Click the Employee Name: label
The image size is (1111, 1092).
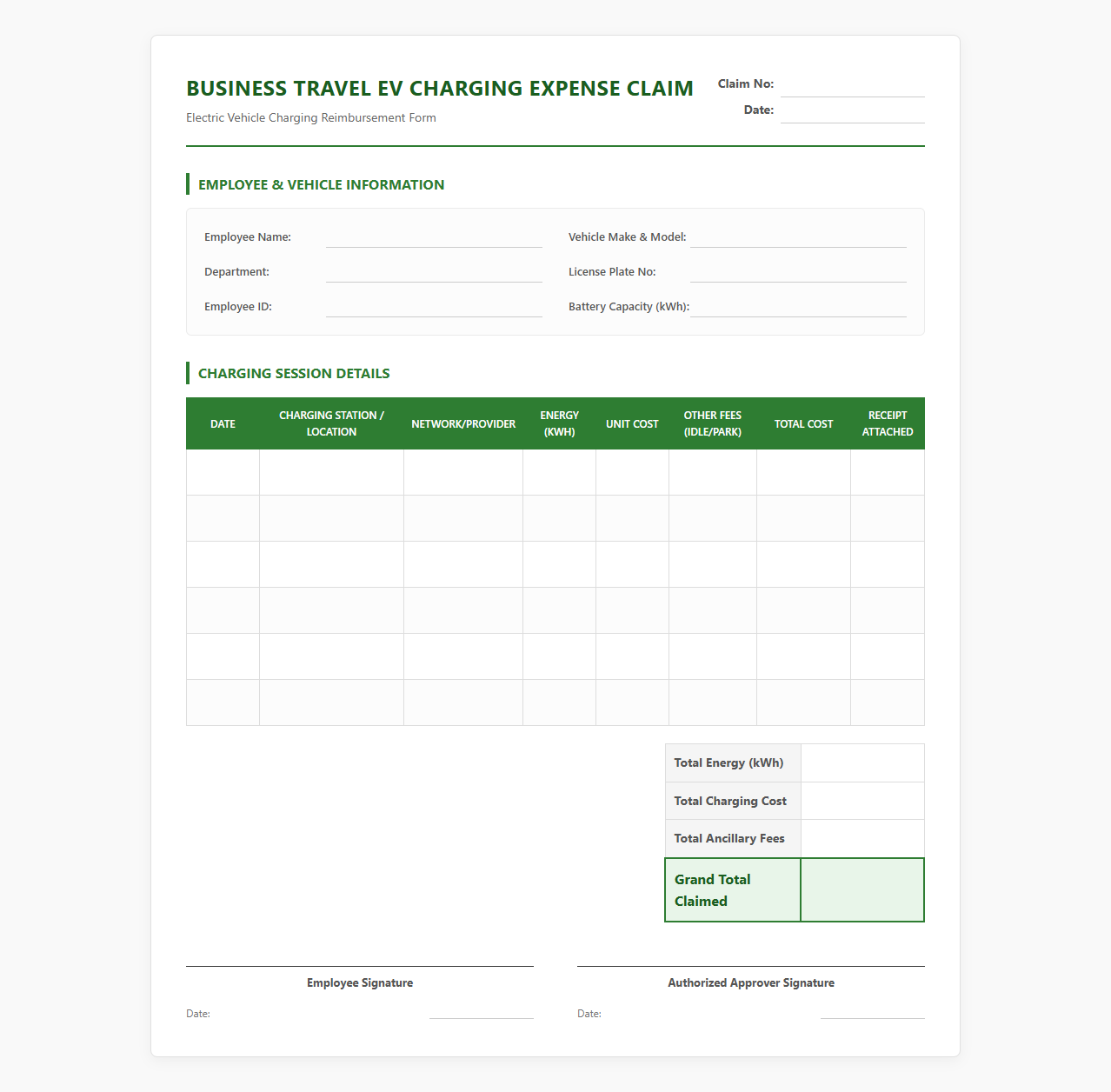pos(248,236)
